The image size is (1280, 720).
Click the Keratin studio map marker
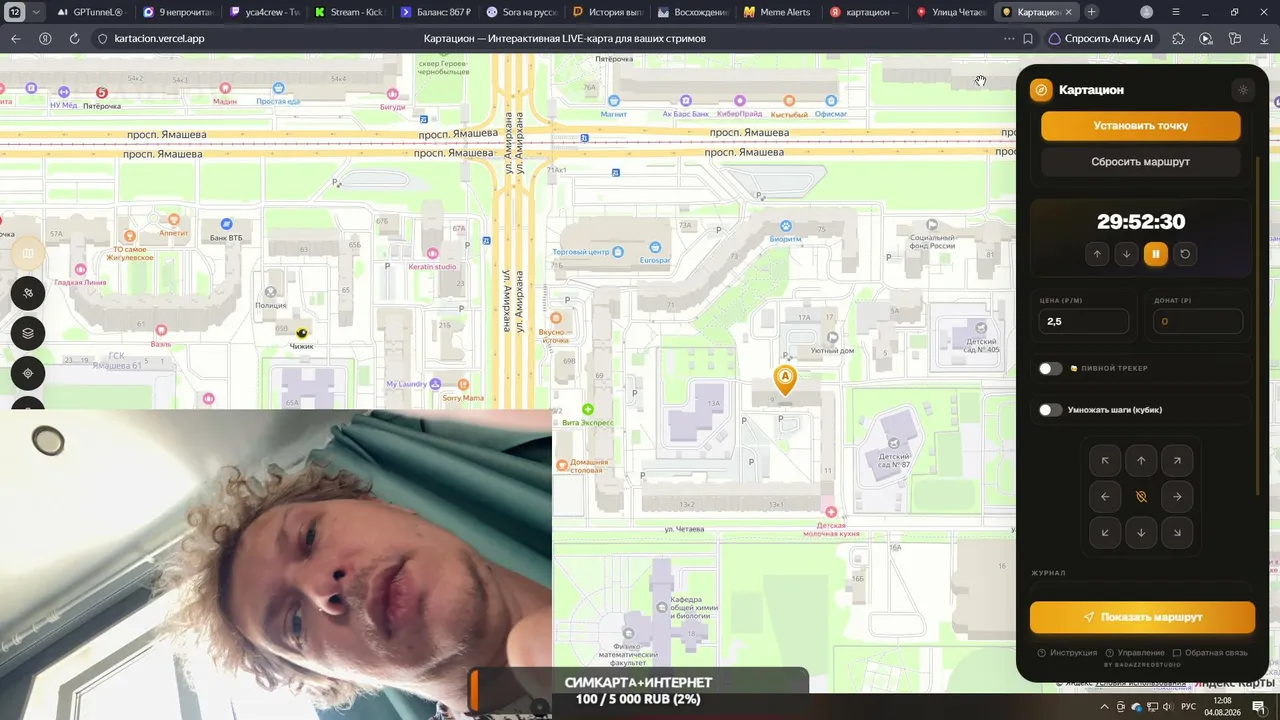click(x=432, y=255)
